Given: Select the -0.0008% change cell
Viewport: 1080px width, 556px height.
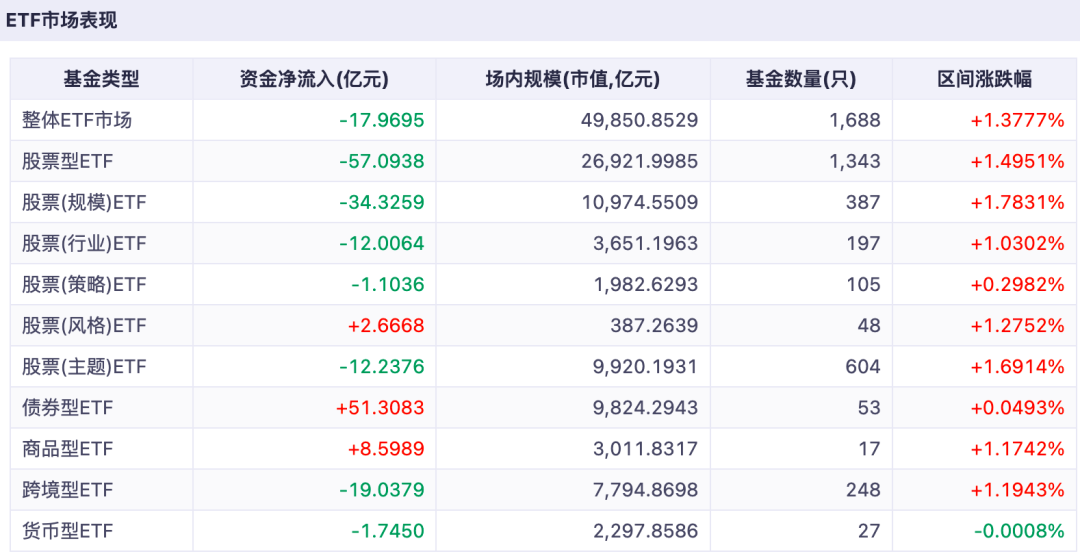Looking at the screenshot, I should tap(1019, 531).
